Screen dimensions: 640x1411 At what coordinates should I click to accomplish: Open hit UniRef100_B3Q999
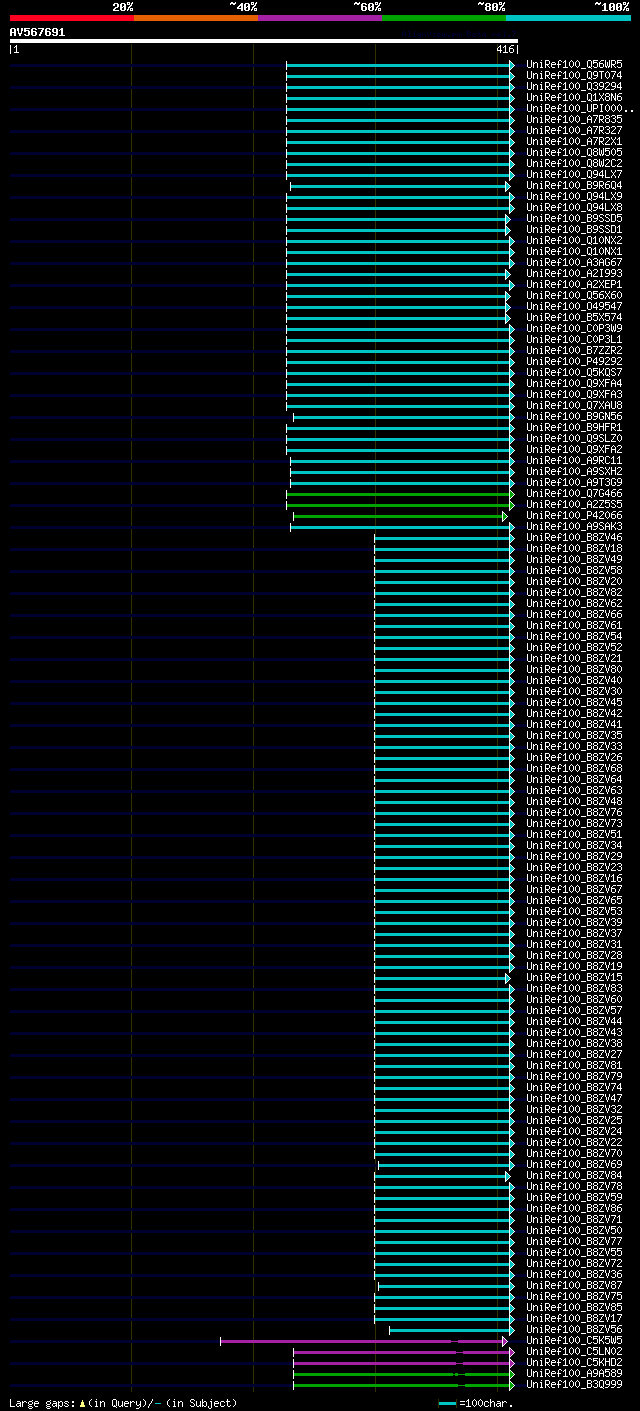tap(574, 1384)
